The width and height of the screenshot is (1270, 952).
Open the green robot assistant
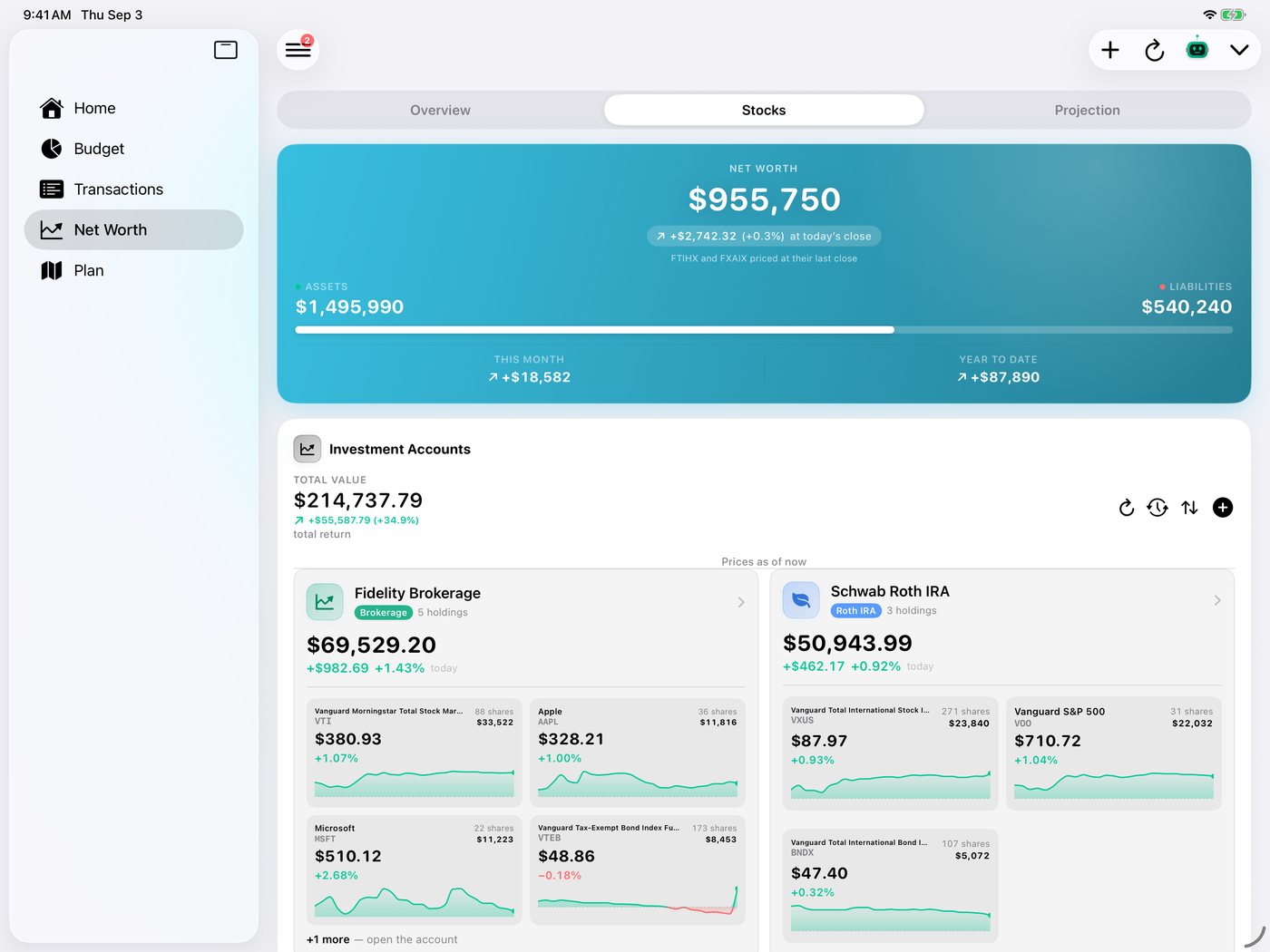pyautogui.click(x=1197, y=49)
